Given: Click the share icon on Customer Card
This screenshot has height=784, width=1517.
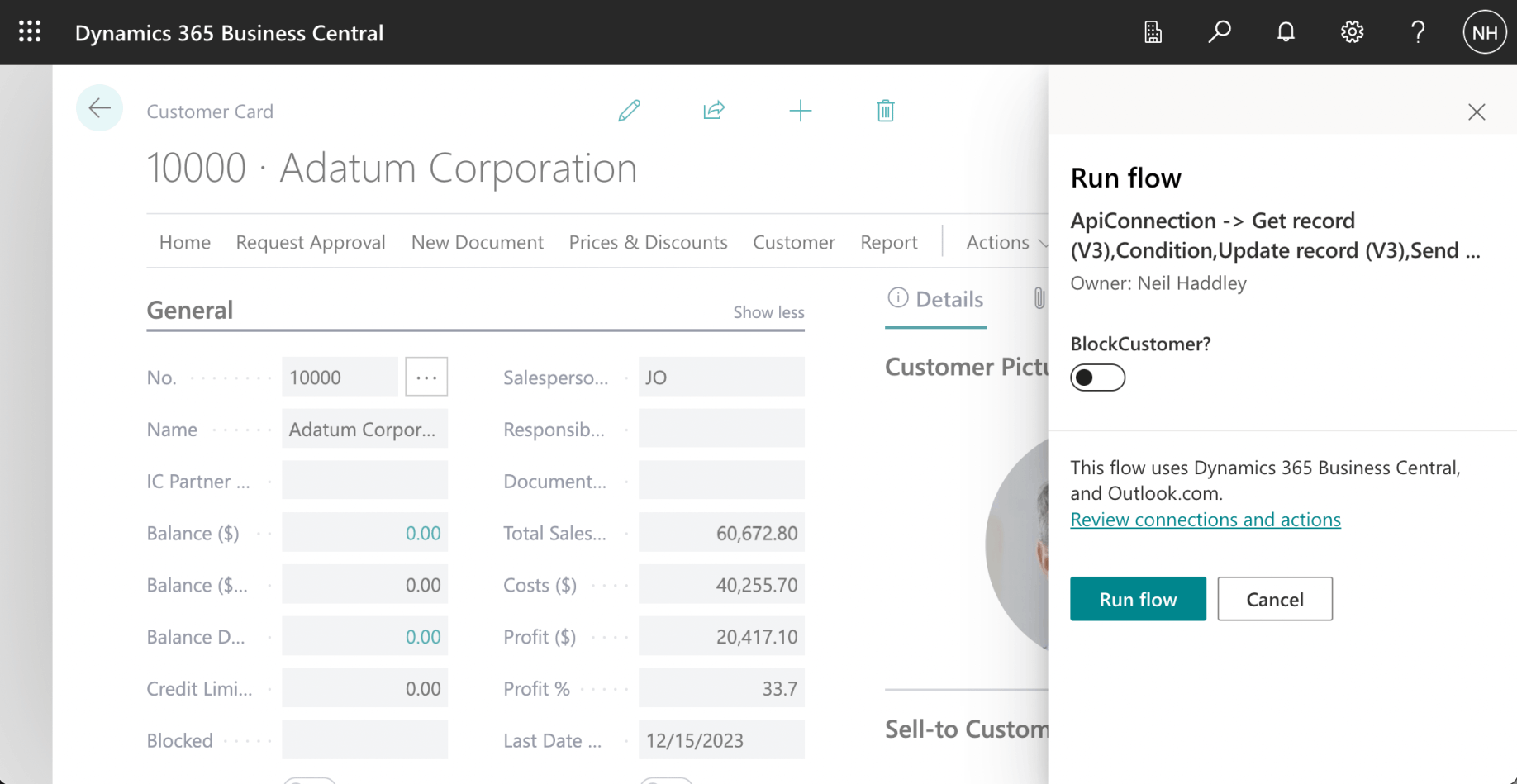Looking at the screenshot, I should point(714,111).
